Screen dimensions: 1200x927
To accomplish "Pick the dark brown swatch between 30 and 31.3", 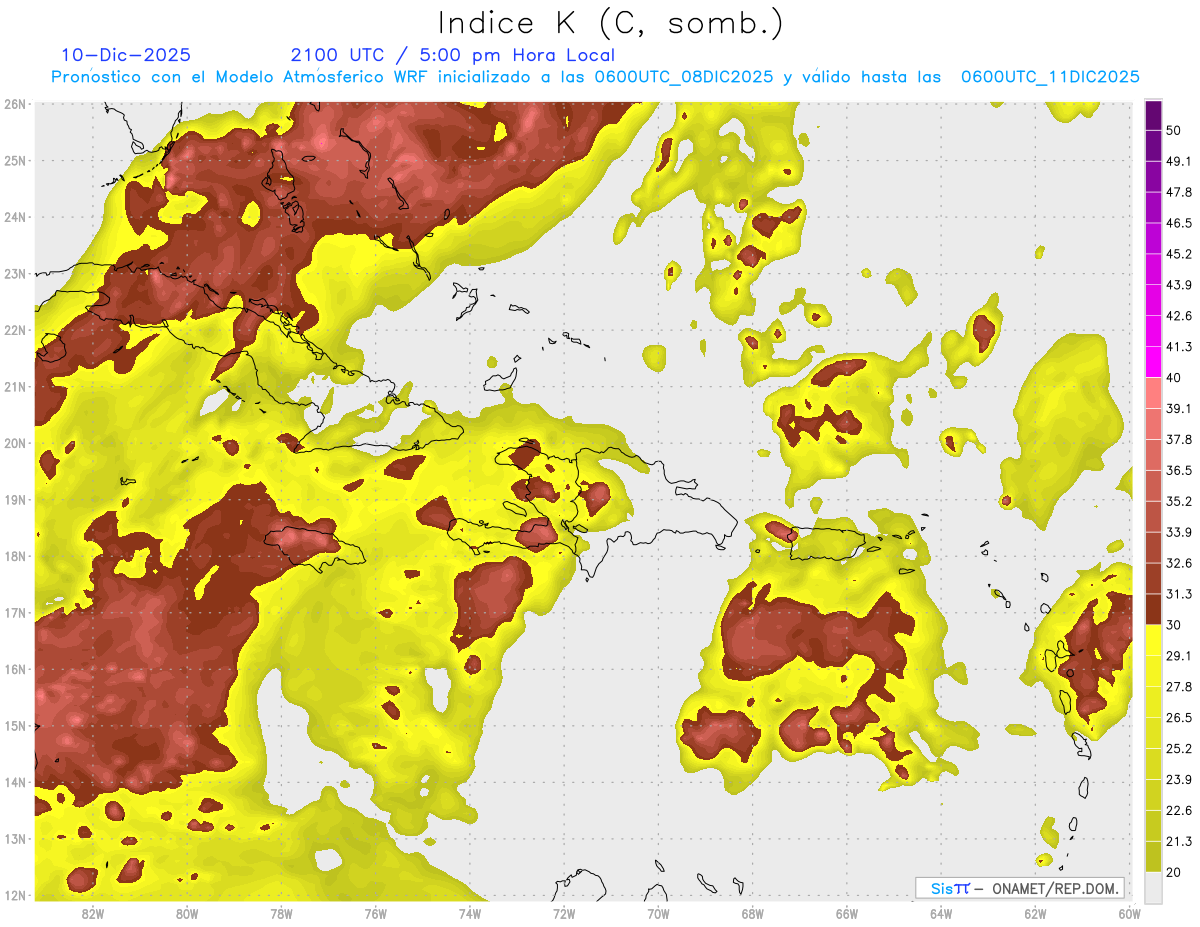I will (1154, 609).
